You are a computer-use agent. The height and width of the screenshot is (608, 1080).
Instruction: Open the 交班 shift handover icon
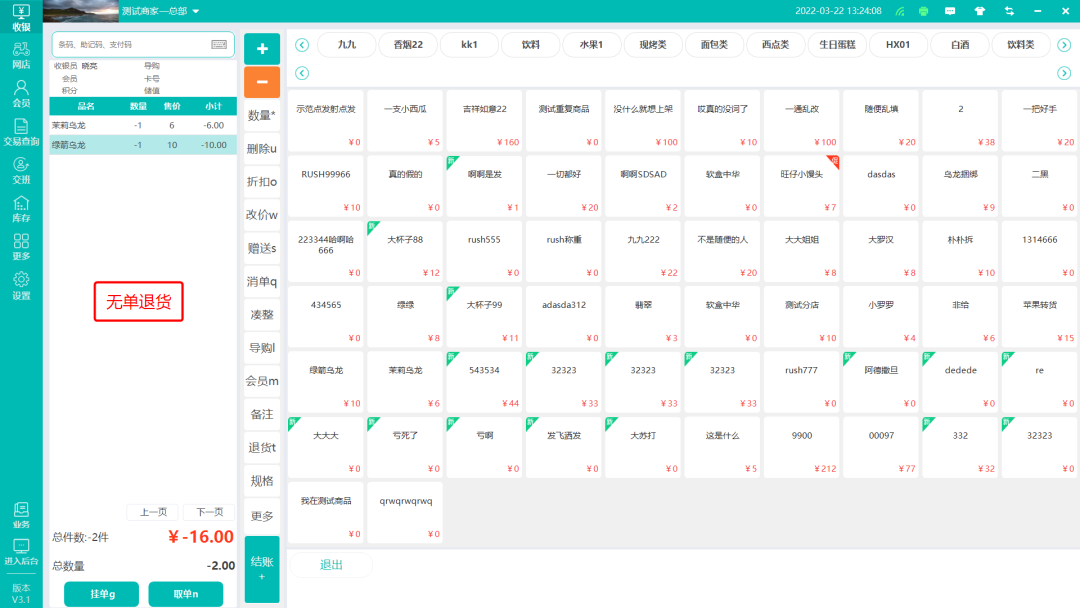coord(21,170)
